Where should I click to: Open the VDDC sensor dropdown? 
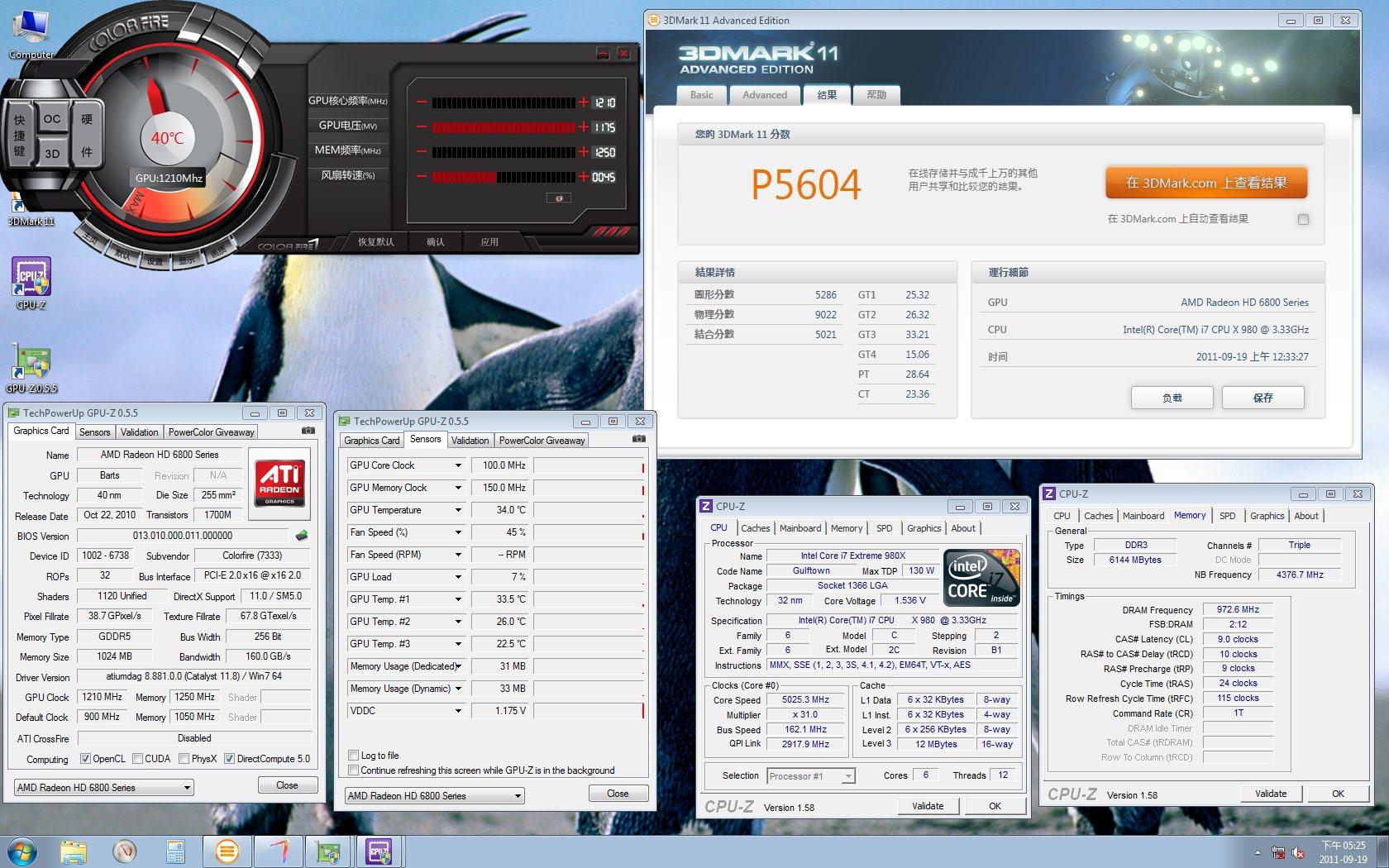[x=458, y=711]
